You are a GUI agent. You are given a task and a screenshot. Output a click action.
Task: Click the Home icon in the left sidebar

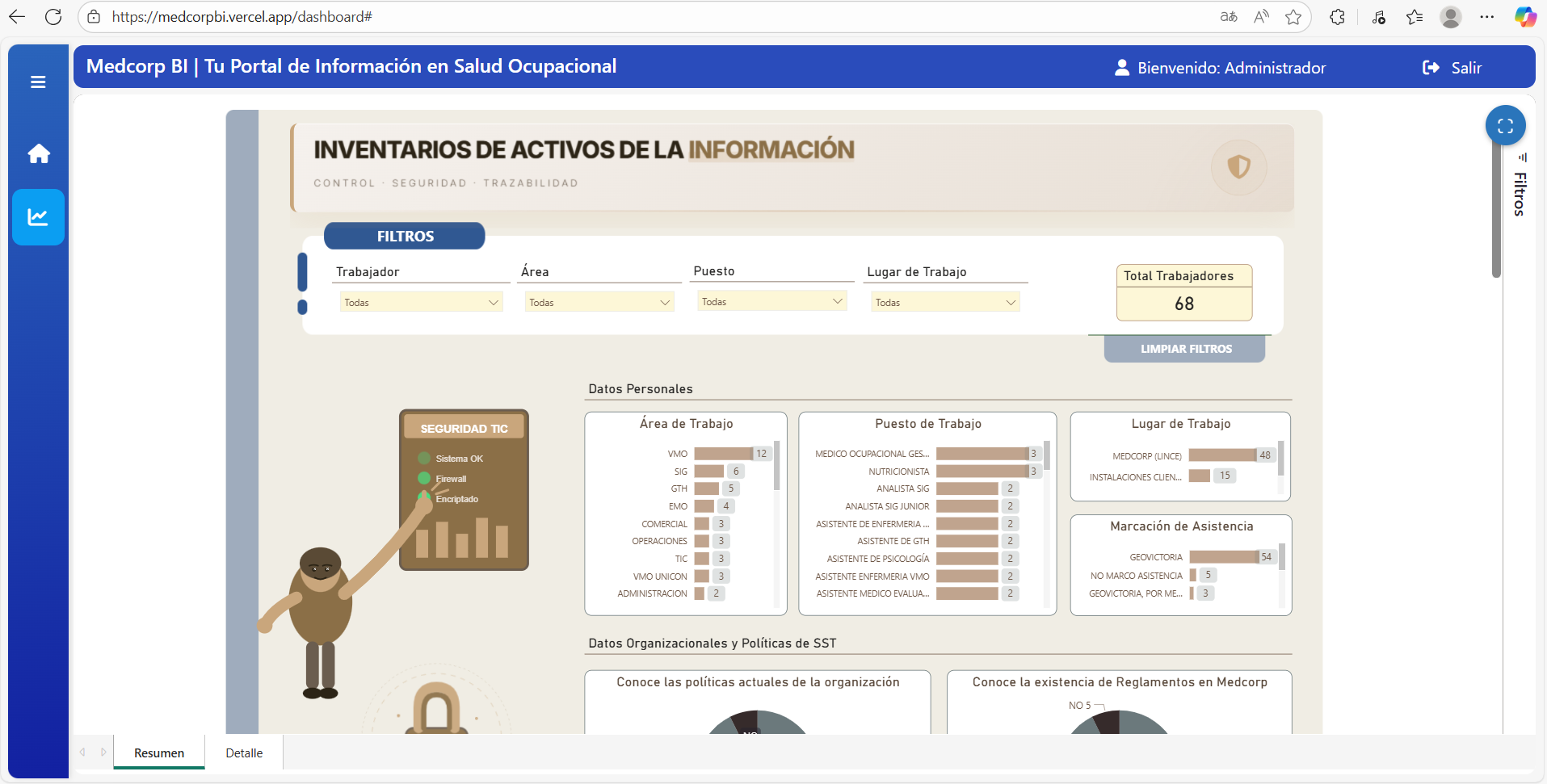(x=37, y=153)
